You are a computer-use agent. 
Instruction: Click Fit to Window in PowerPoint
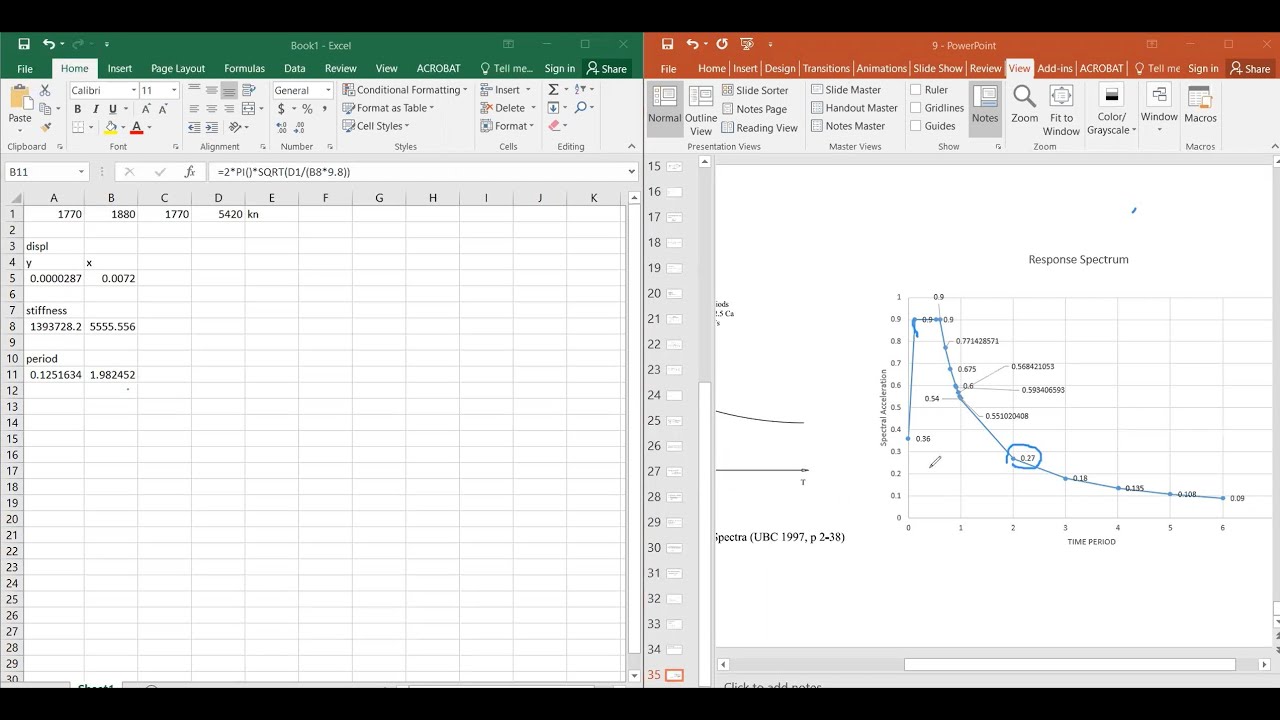(x=1061, y=109)
